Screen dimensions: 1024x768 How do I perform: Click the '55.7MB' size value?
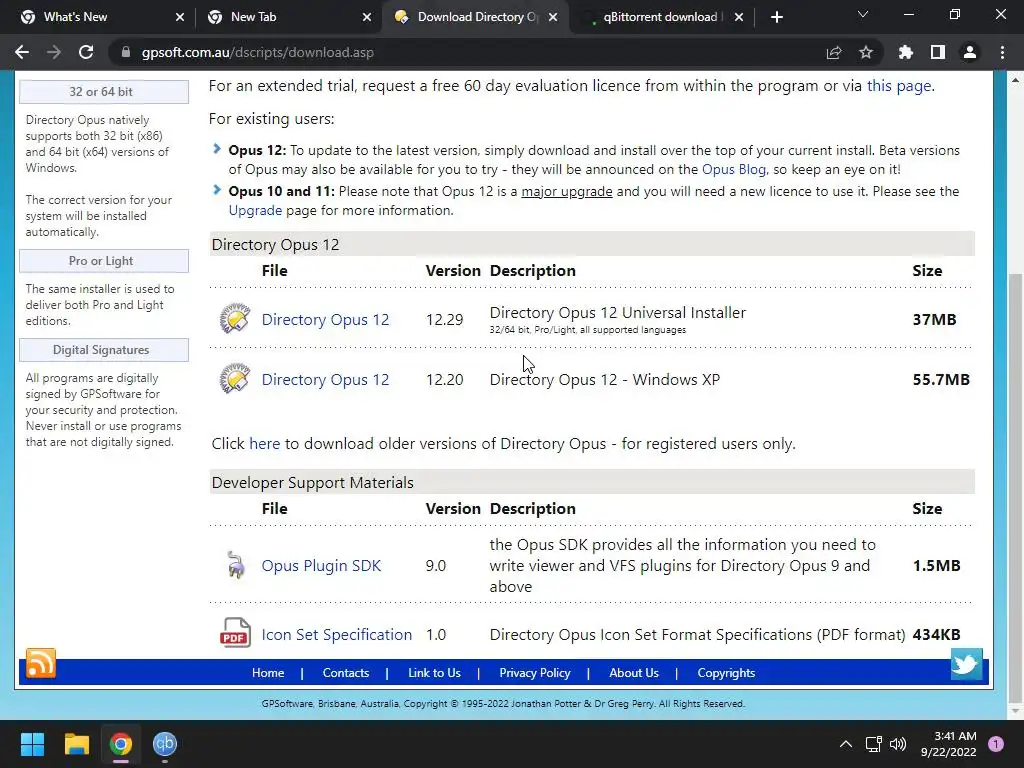point(941,379)
